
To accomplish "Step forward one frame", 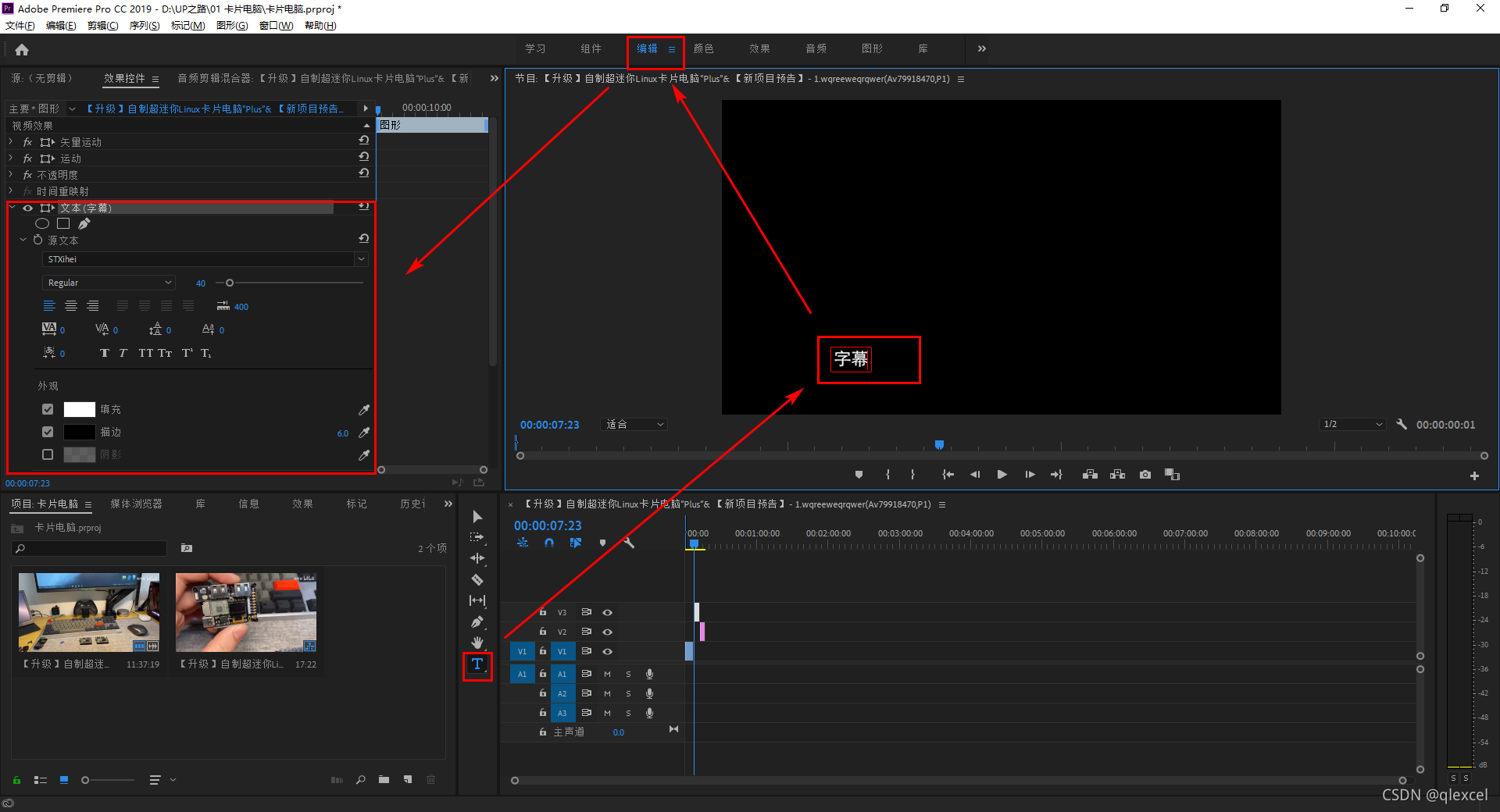I will click(x=1030, y=475).
